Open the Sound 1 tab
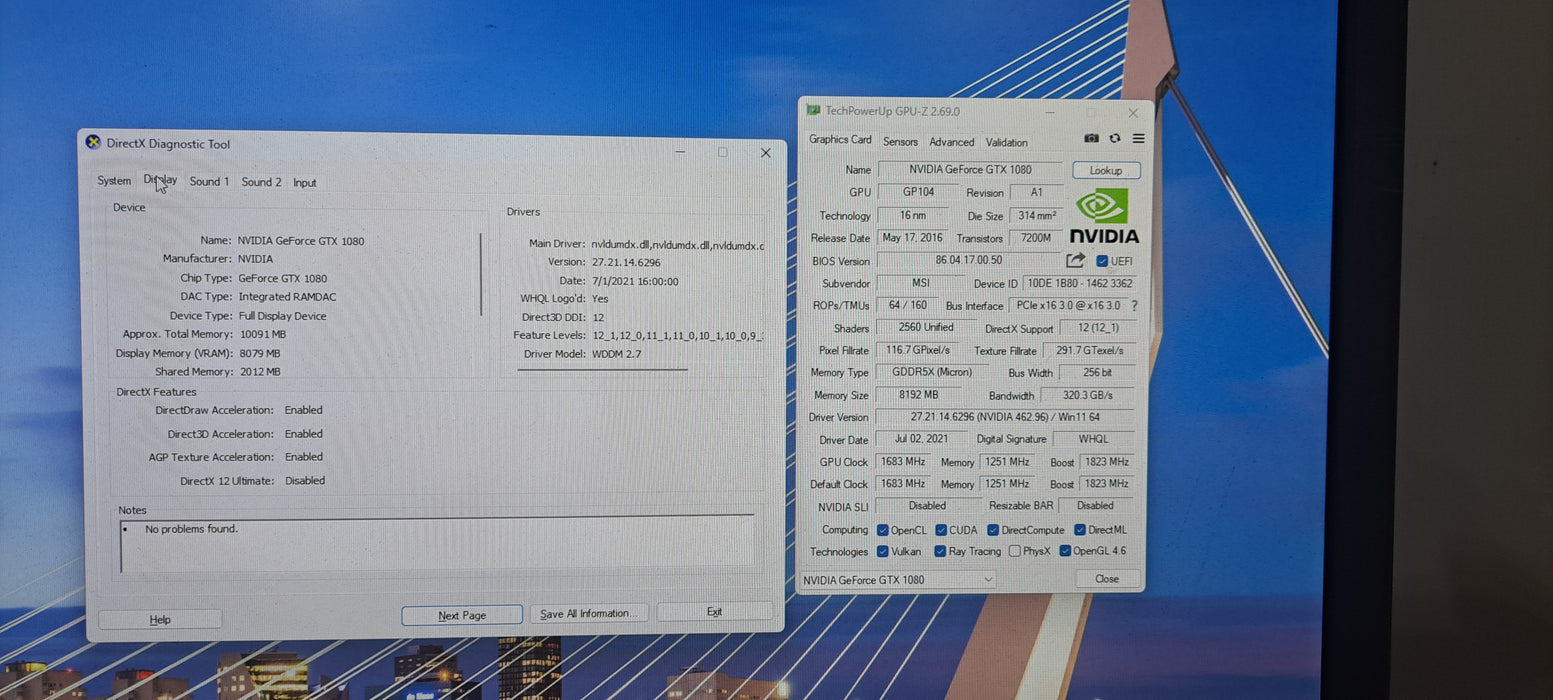Screen dimensions: 1553x700 [209, 181]
